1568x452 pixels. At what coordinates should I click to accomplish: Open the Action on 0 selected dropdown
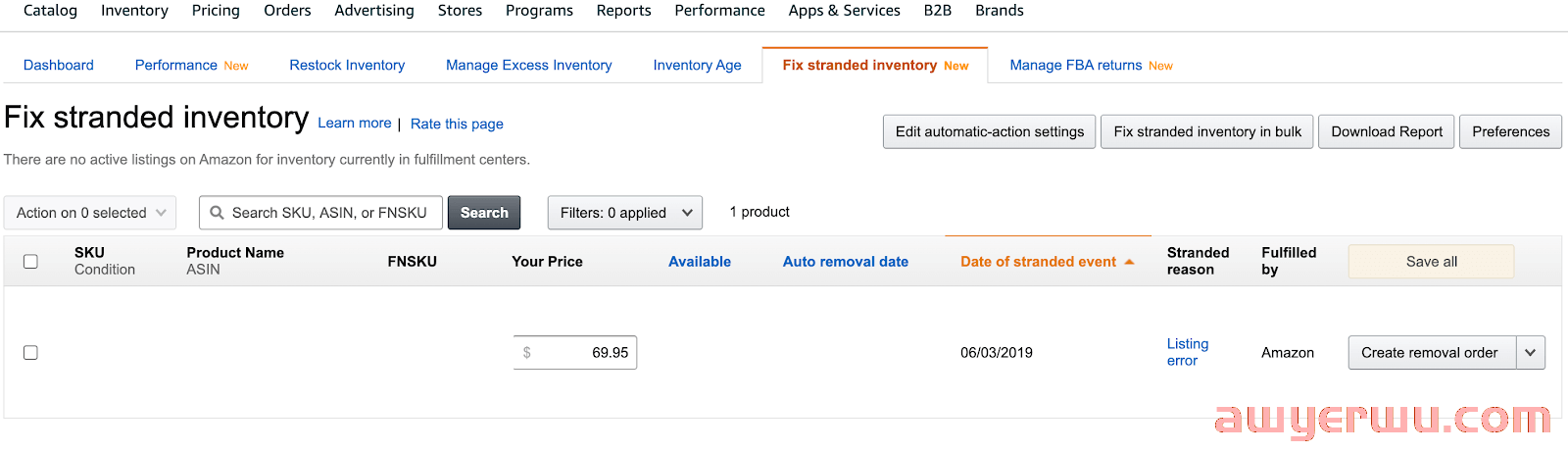tap(90, 213)
